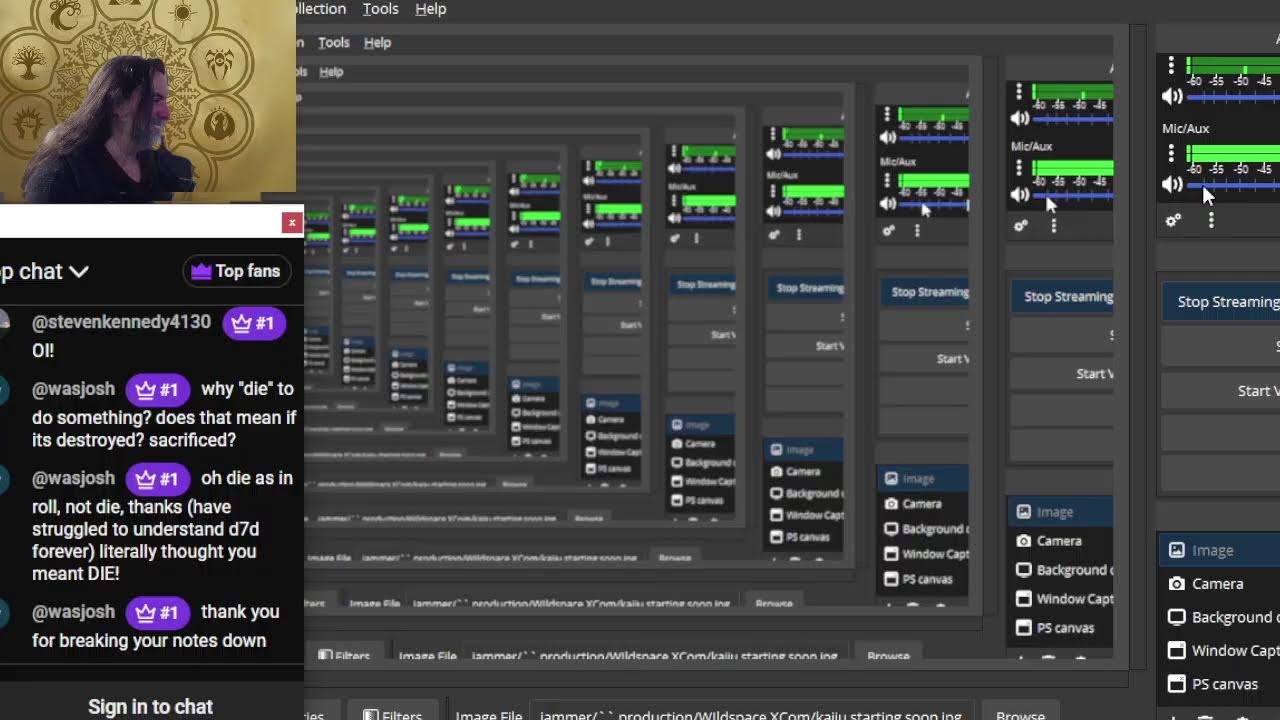Open gear icon in second-largest nested OBS mixer
The image size is (1280, 720).
(1021, 226)
